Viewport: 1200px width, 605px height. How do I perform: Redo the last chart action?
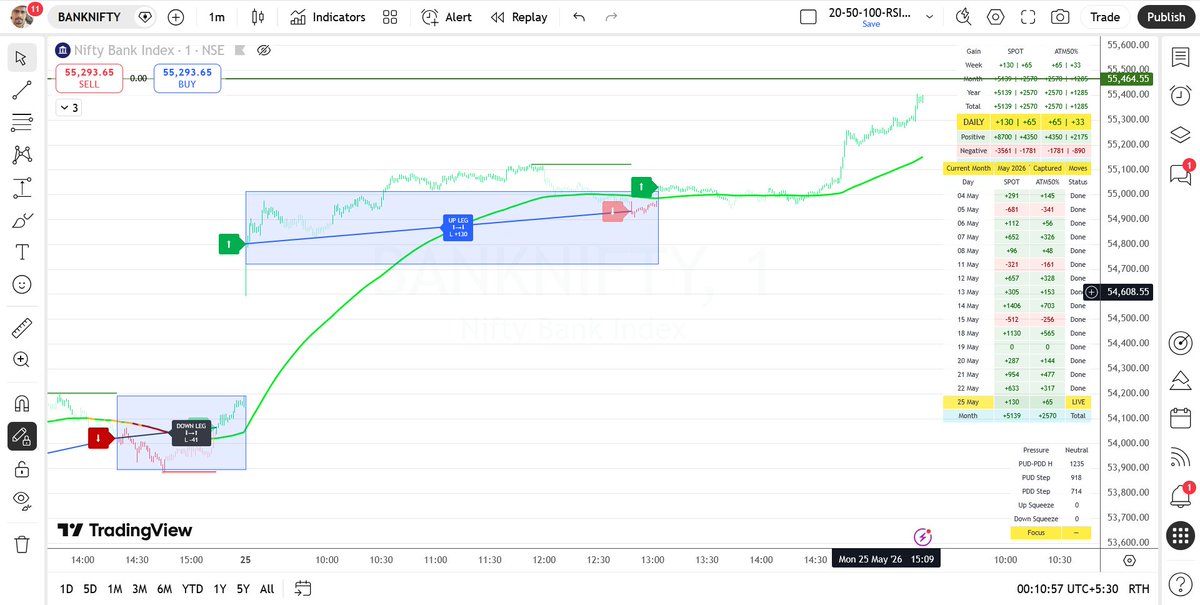[611, 17]
